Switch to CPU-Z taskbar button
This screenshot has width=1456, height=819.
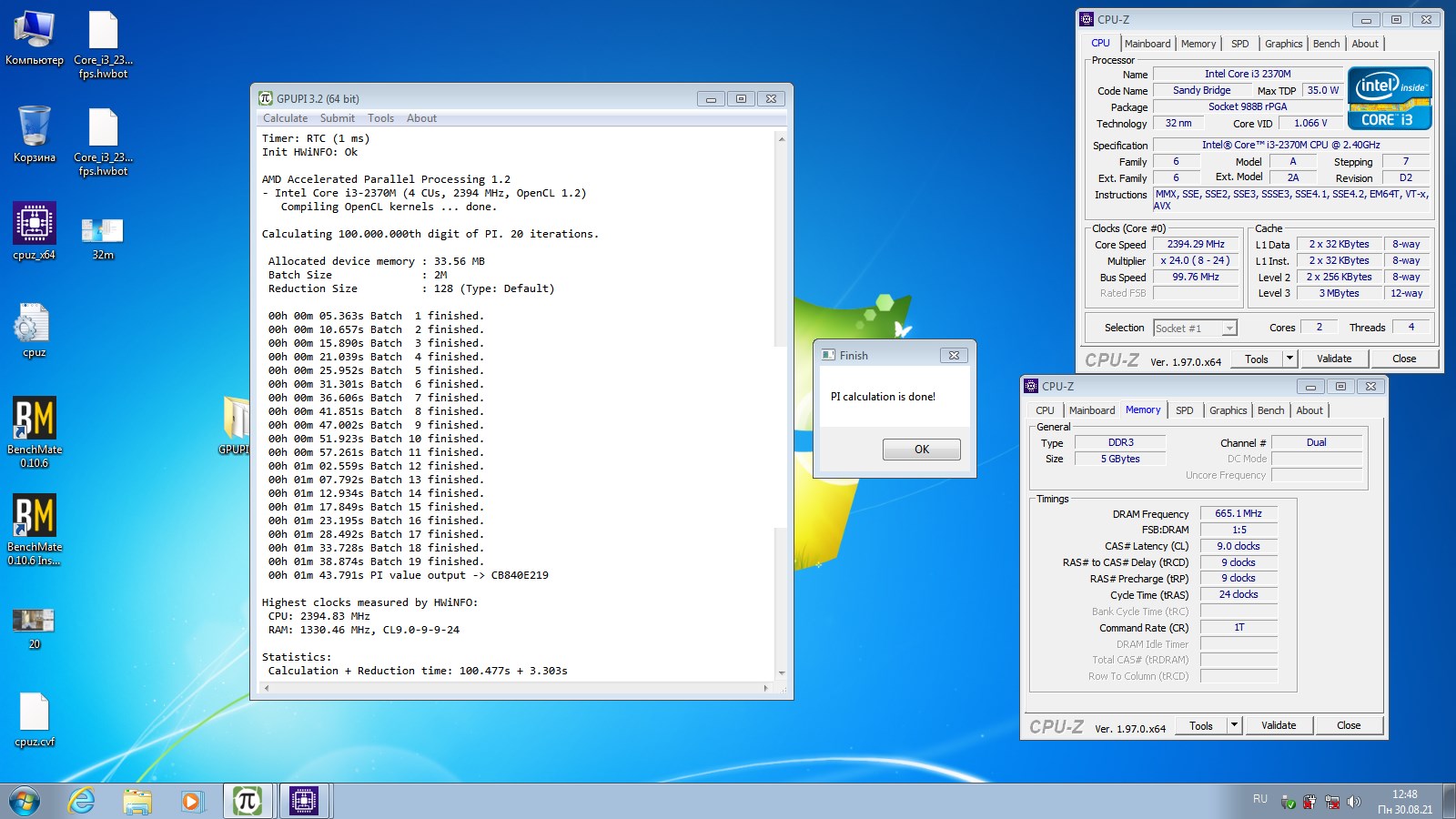pos(304,801)
